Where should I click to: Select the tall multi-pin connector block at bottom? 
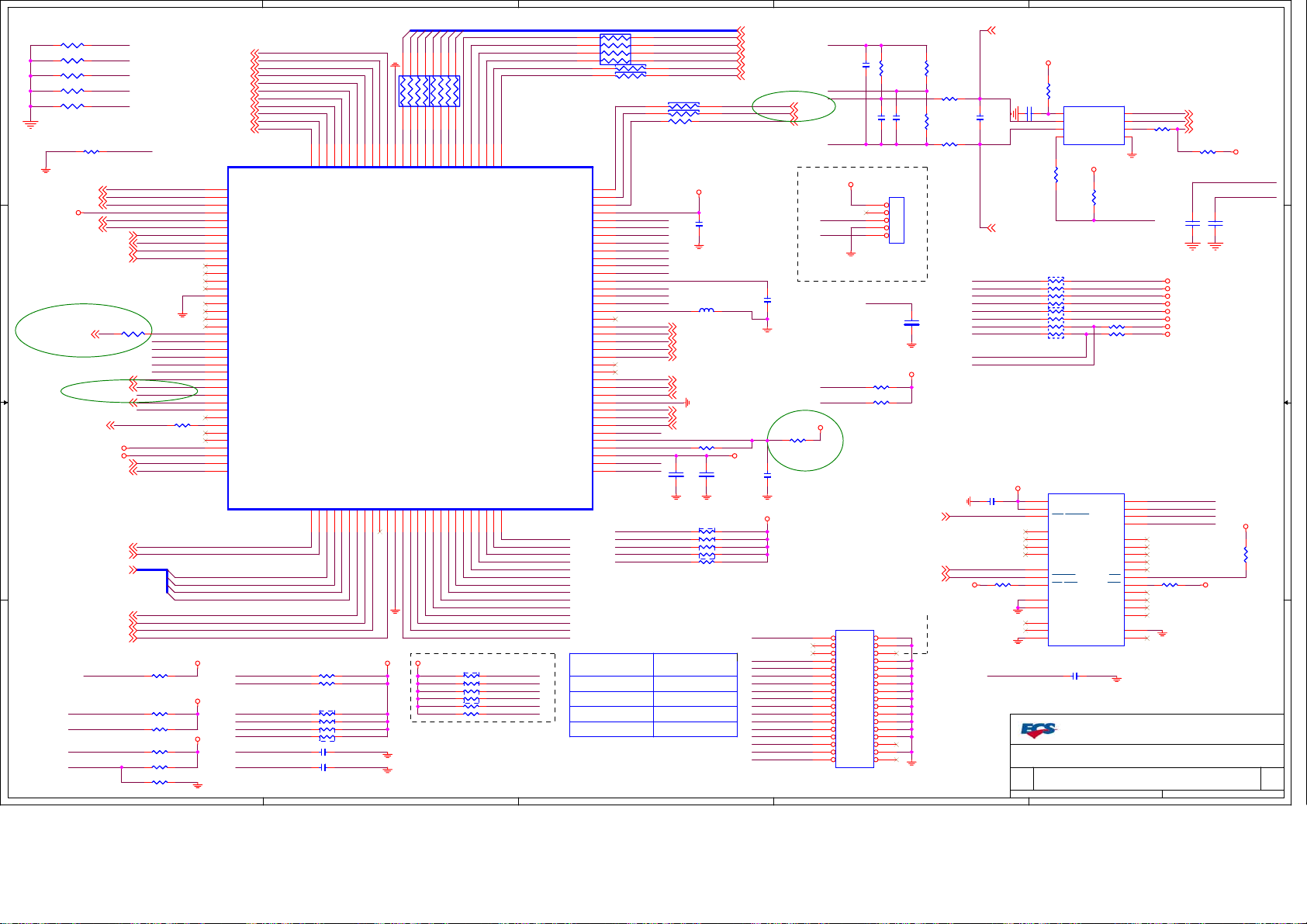(x=855, y=699)
